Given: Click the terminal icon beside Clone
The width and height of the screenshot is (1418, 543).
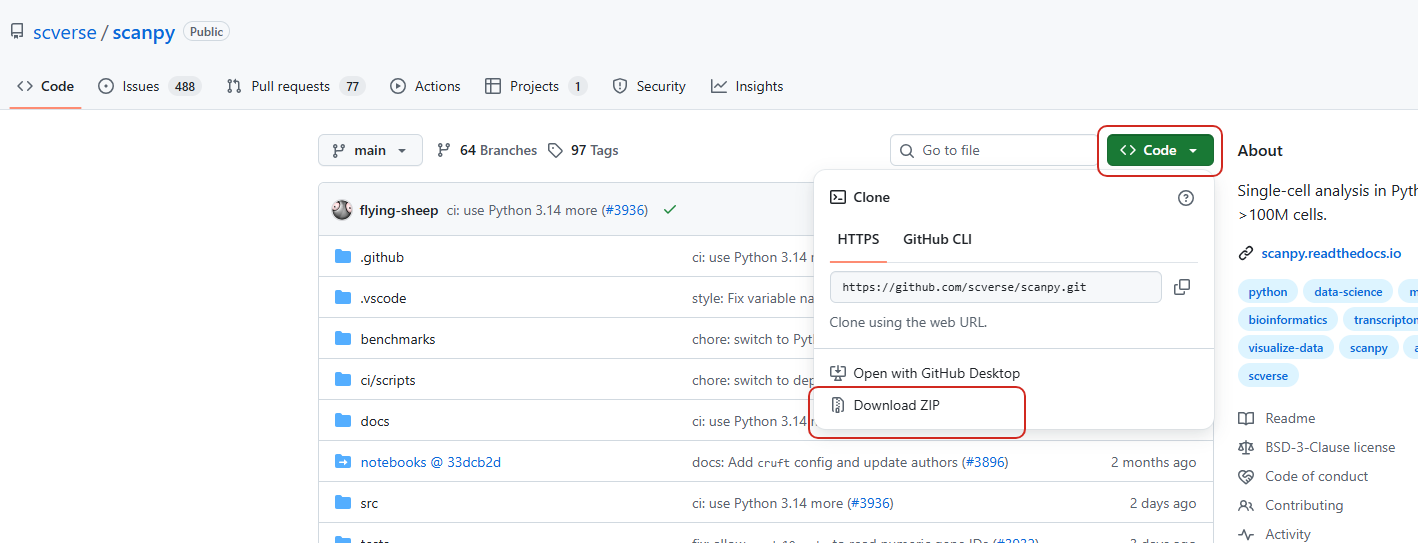Looking at the screenshot, I should point(838,197).
